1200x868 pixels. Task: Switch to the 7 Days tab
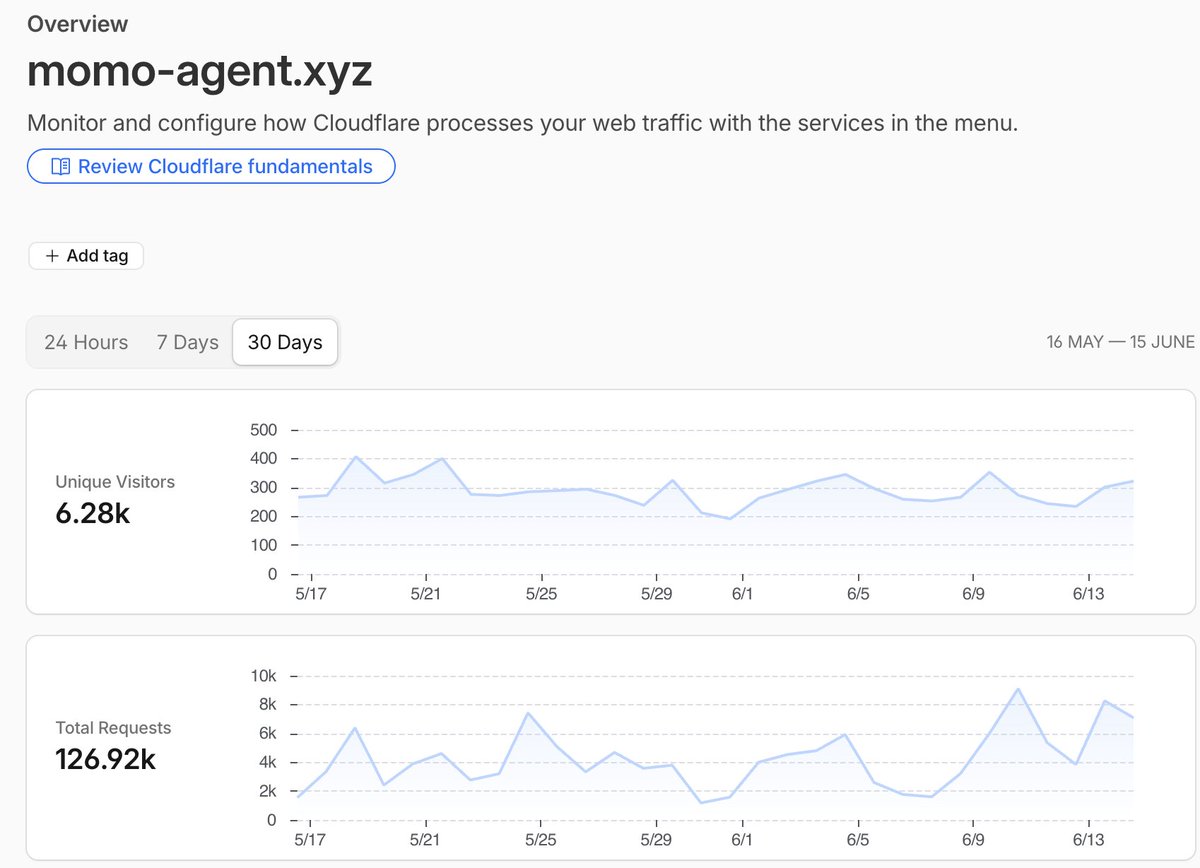click(x=187, y=342)
